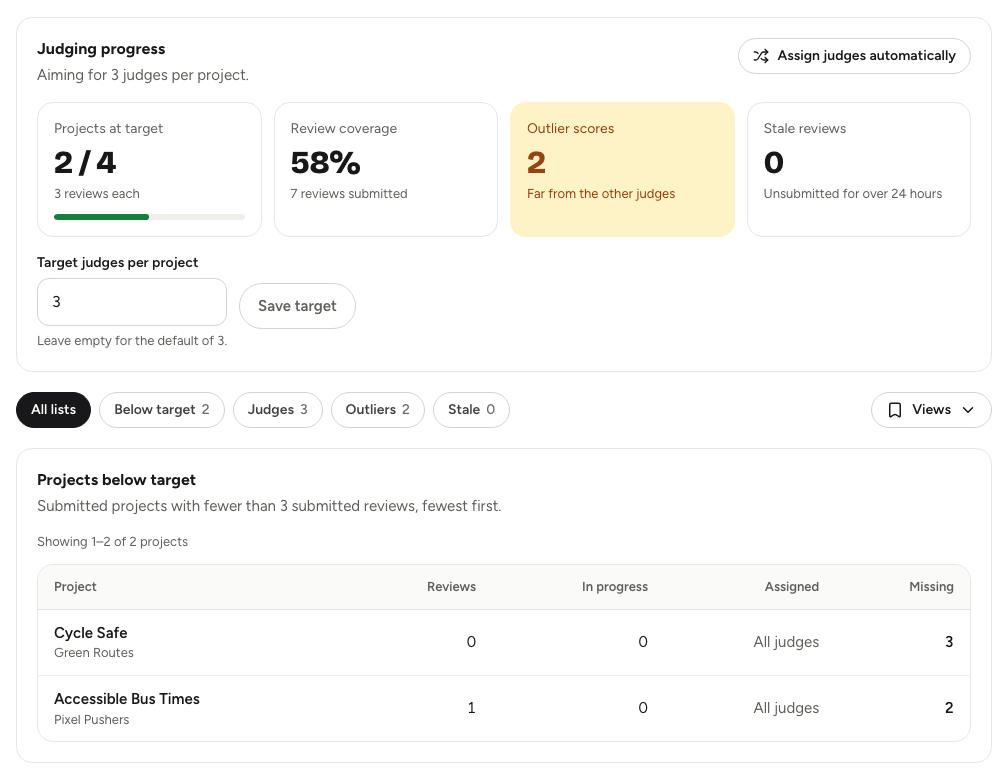1008x780 pixels.
Task: Open the Stale filter tab
Action: pyautogui.click(x=471, y=410)
